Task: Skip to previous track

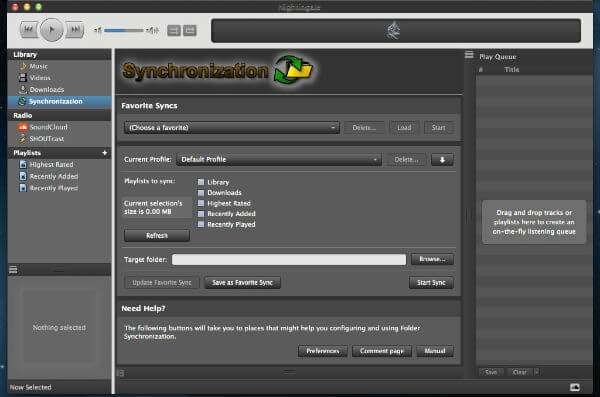Action: (x=29, y=29)
